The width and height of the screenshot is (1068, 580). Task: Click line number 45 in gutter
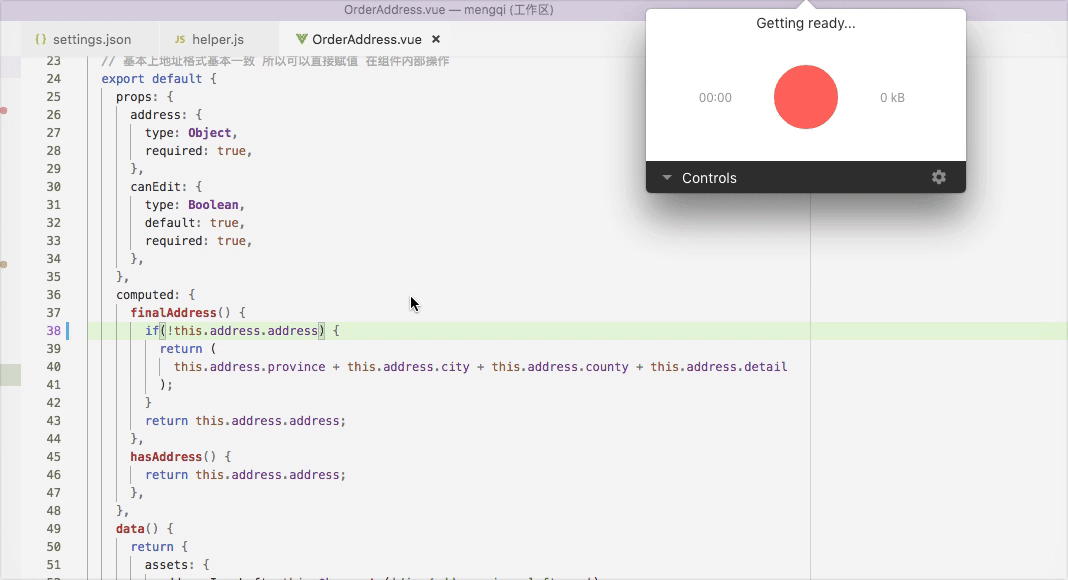tap(54, 457)
